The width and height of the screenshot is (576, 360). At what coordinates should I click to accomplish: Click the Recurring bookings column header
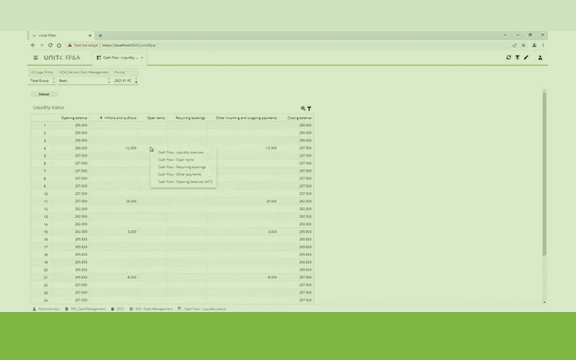coord(190,118)
